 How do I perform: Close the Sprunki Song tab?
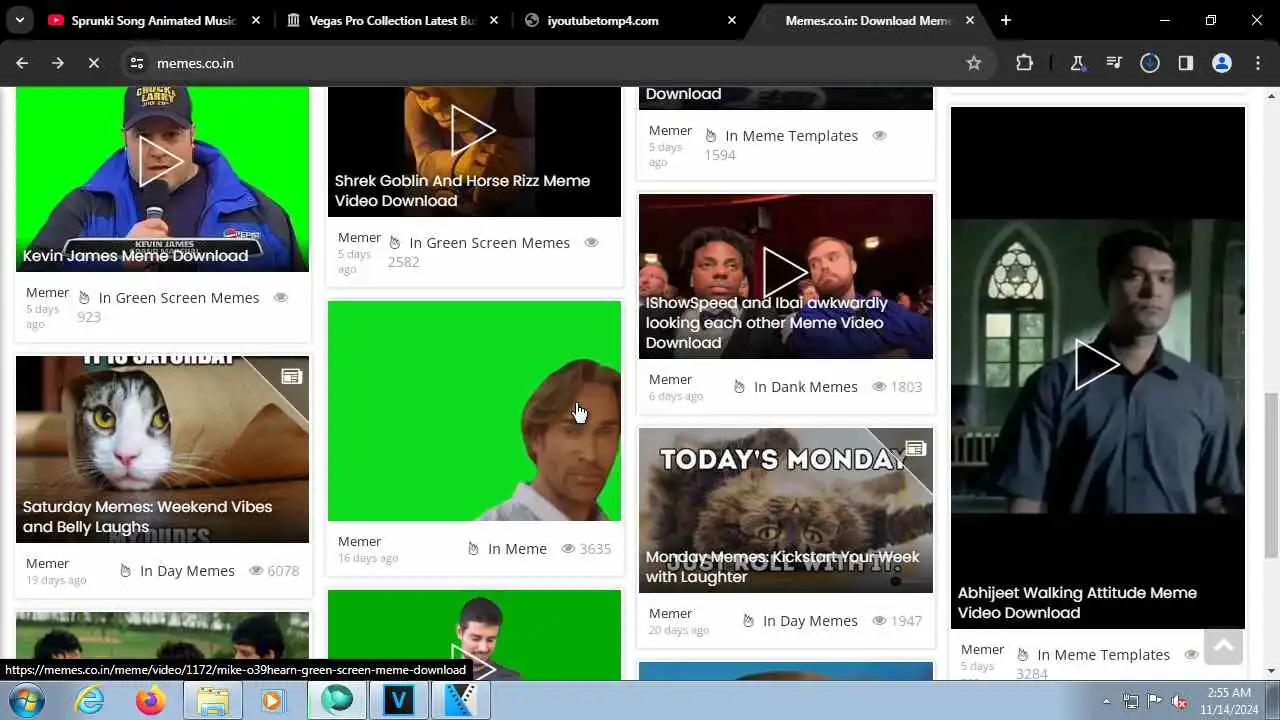pyautogui.click(x=256, y=20)
